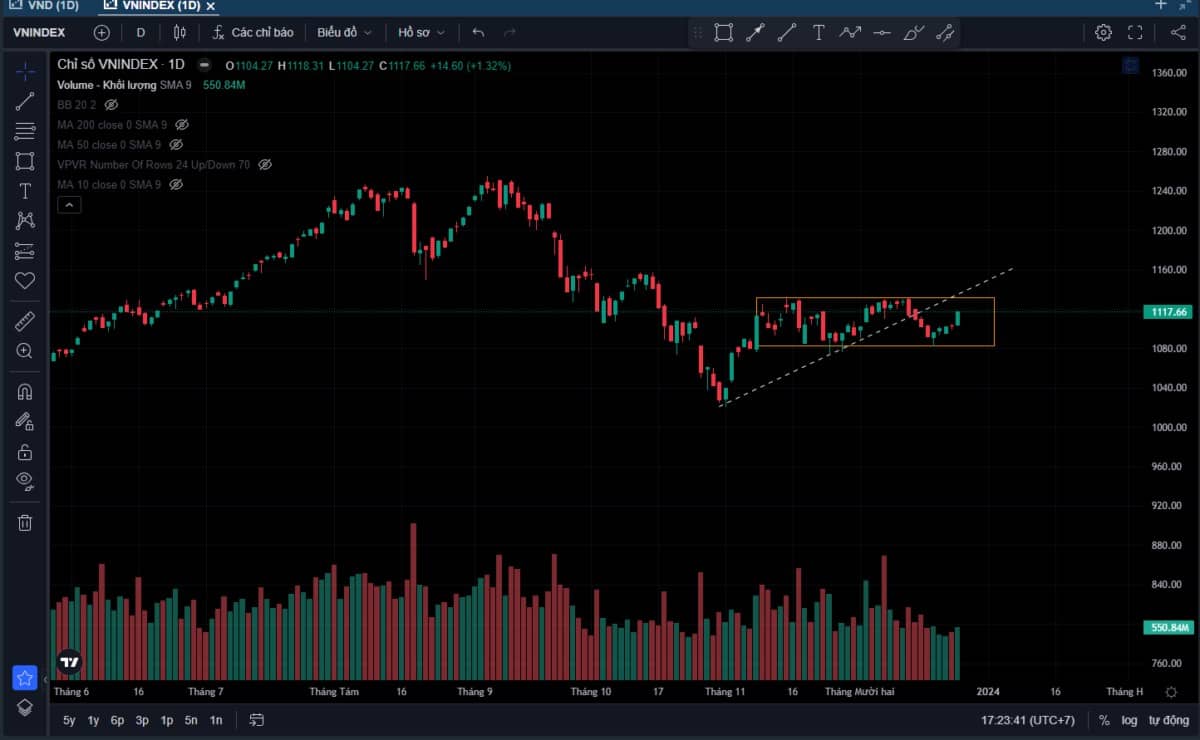Show the MA 50 indicator
Viewport: 1200px width, 740px height.
pyautogui.click(x=176, y=144)
